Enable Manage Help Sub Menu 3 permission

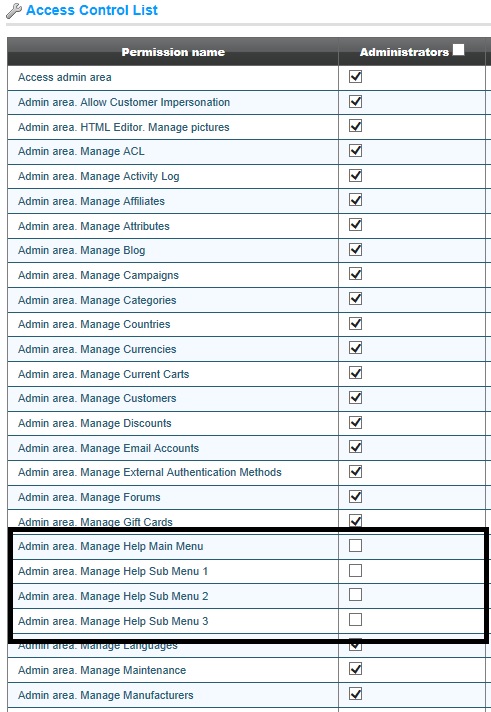point(355,620)
